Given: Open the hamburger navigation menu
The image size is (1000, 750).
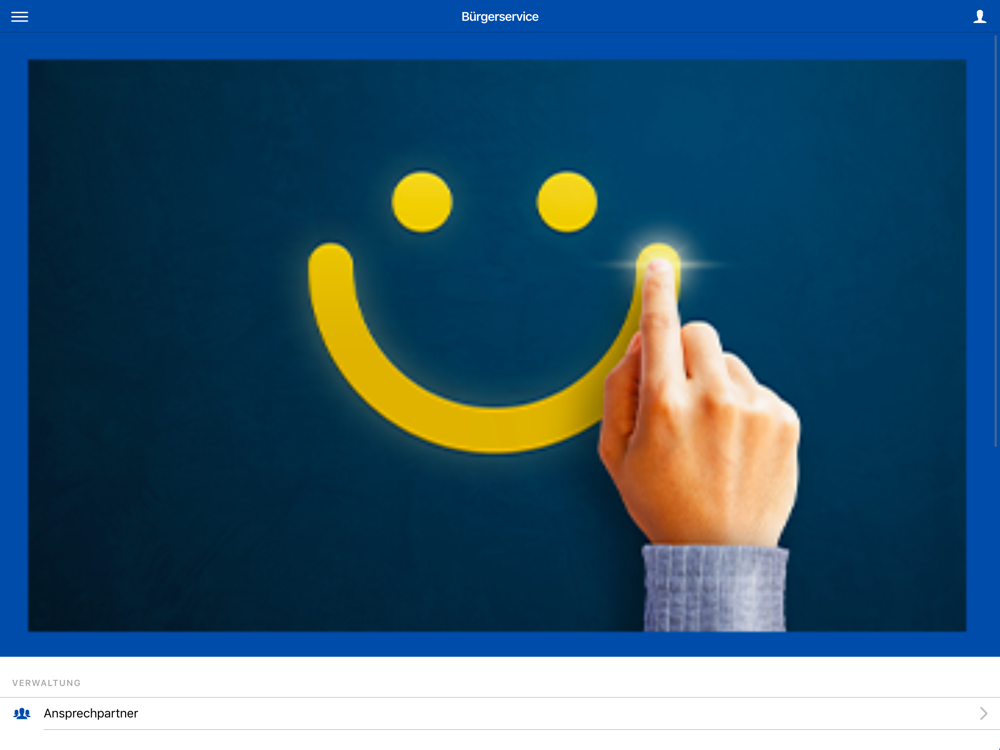Looking at the screenshot, I should [x=20, y=17].
